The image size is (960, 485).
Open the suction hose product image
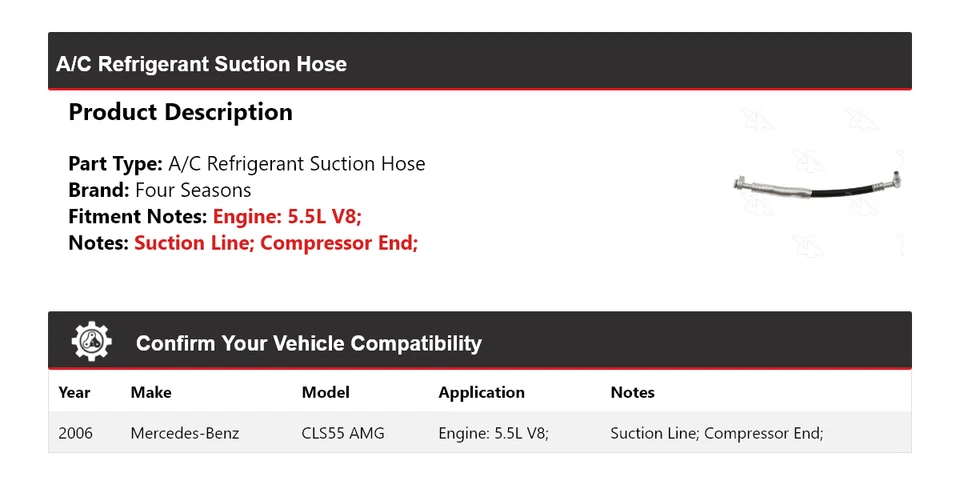pyautogui.click(x=821, y=185)
